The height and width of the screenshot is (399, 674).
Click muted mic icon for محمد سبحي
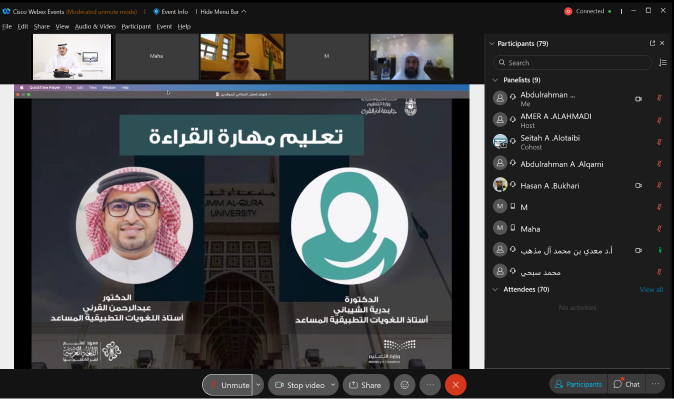pyautogui.click(x=659, y=272)
